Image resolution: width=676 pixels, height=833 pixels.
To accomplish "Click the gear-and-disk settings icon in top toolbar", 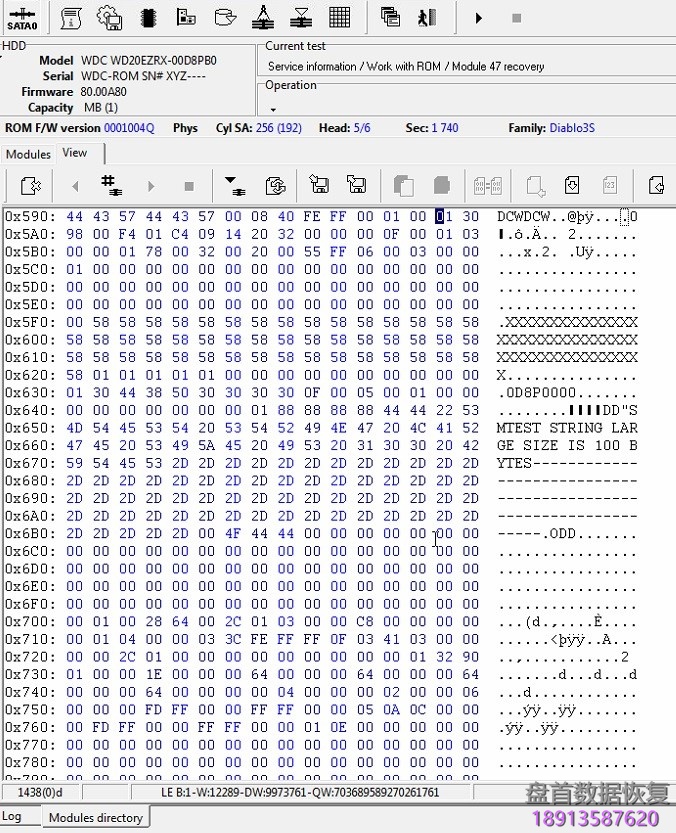I will [109, 17].
